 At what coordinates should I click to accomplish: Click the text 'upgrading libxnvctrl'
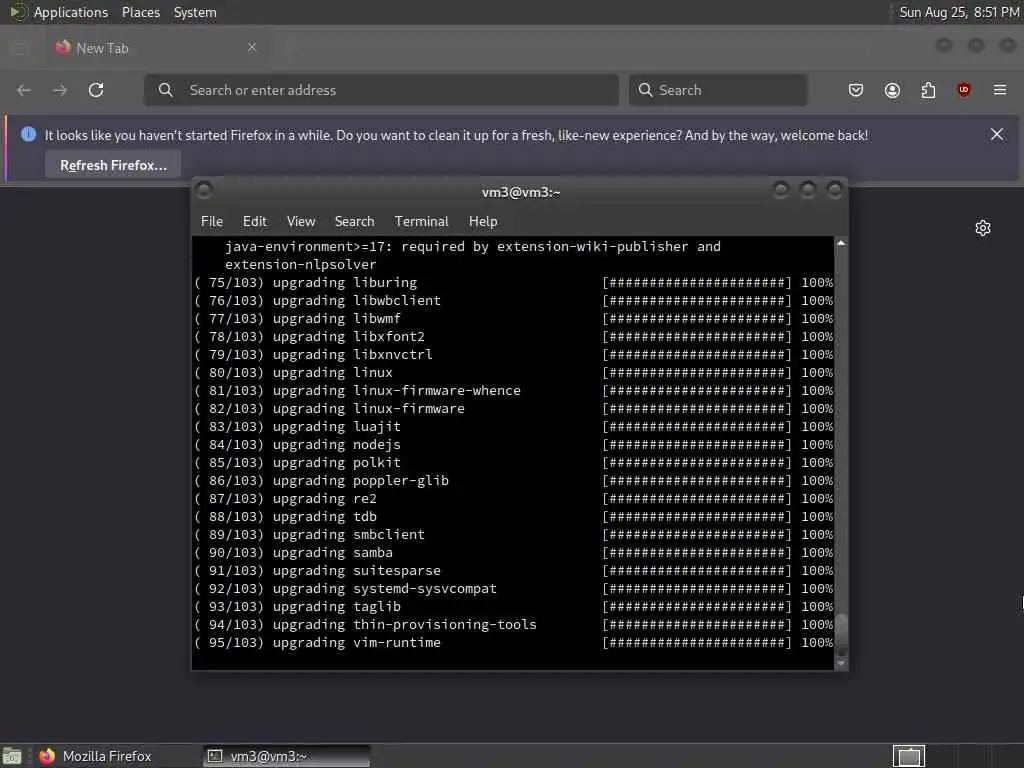pyautogui.click(x=353, y=355)
